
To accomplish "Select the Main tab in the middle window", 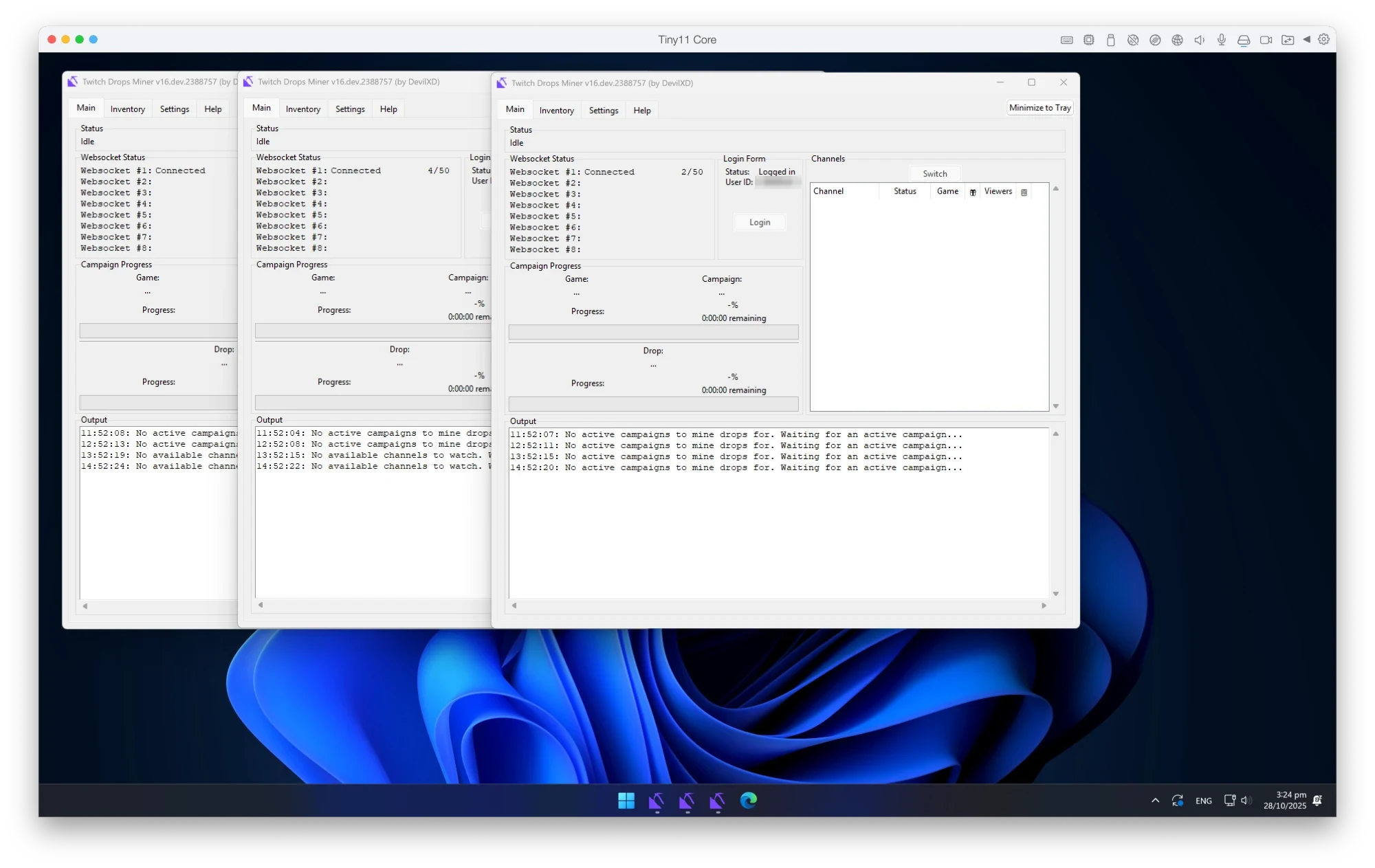I will [x=261, y=108].
